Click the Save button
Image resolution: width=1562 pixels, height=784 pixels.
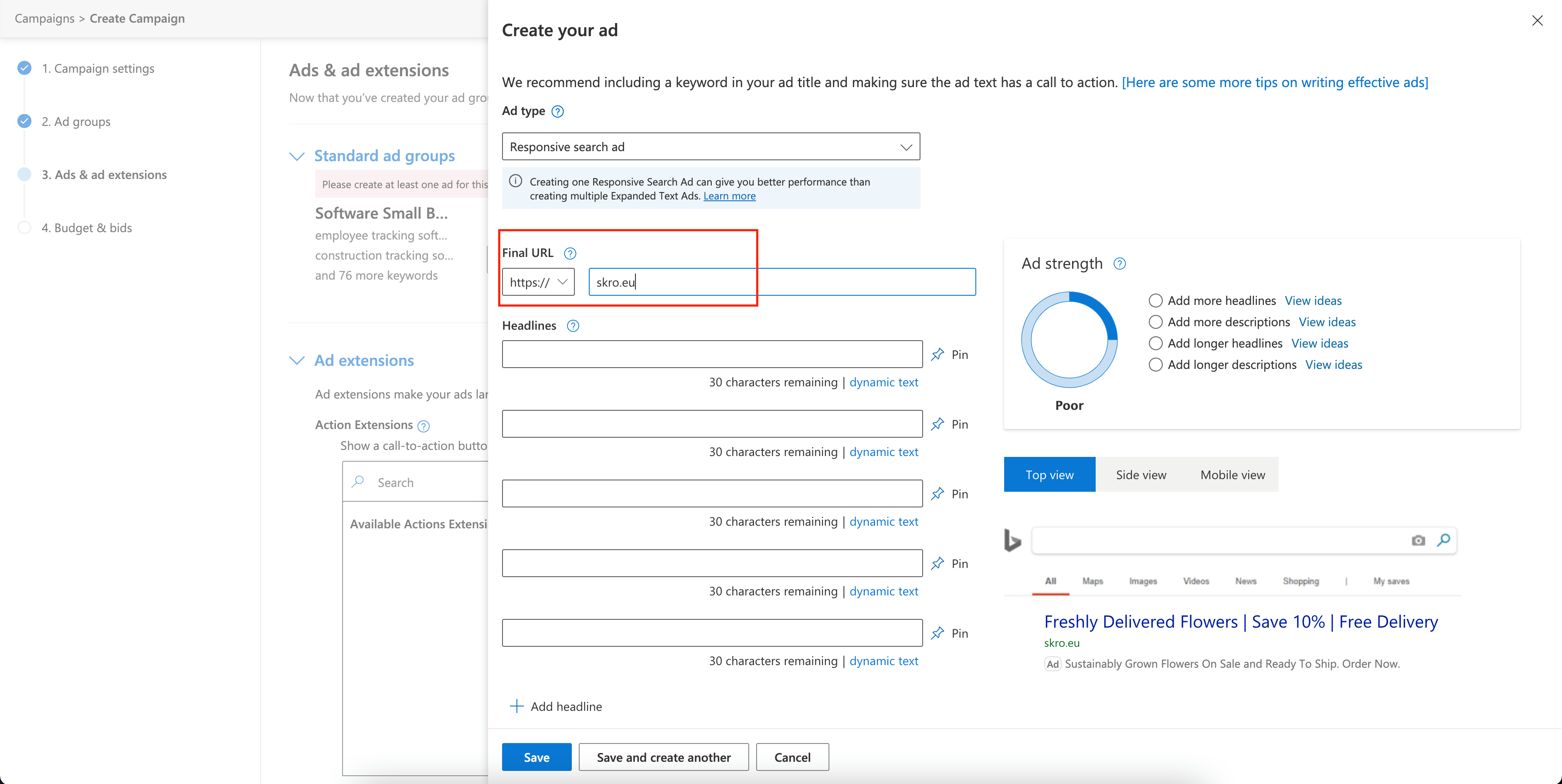tap(537, 757)
